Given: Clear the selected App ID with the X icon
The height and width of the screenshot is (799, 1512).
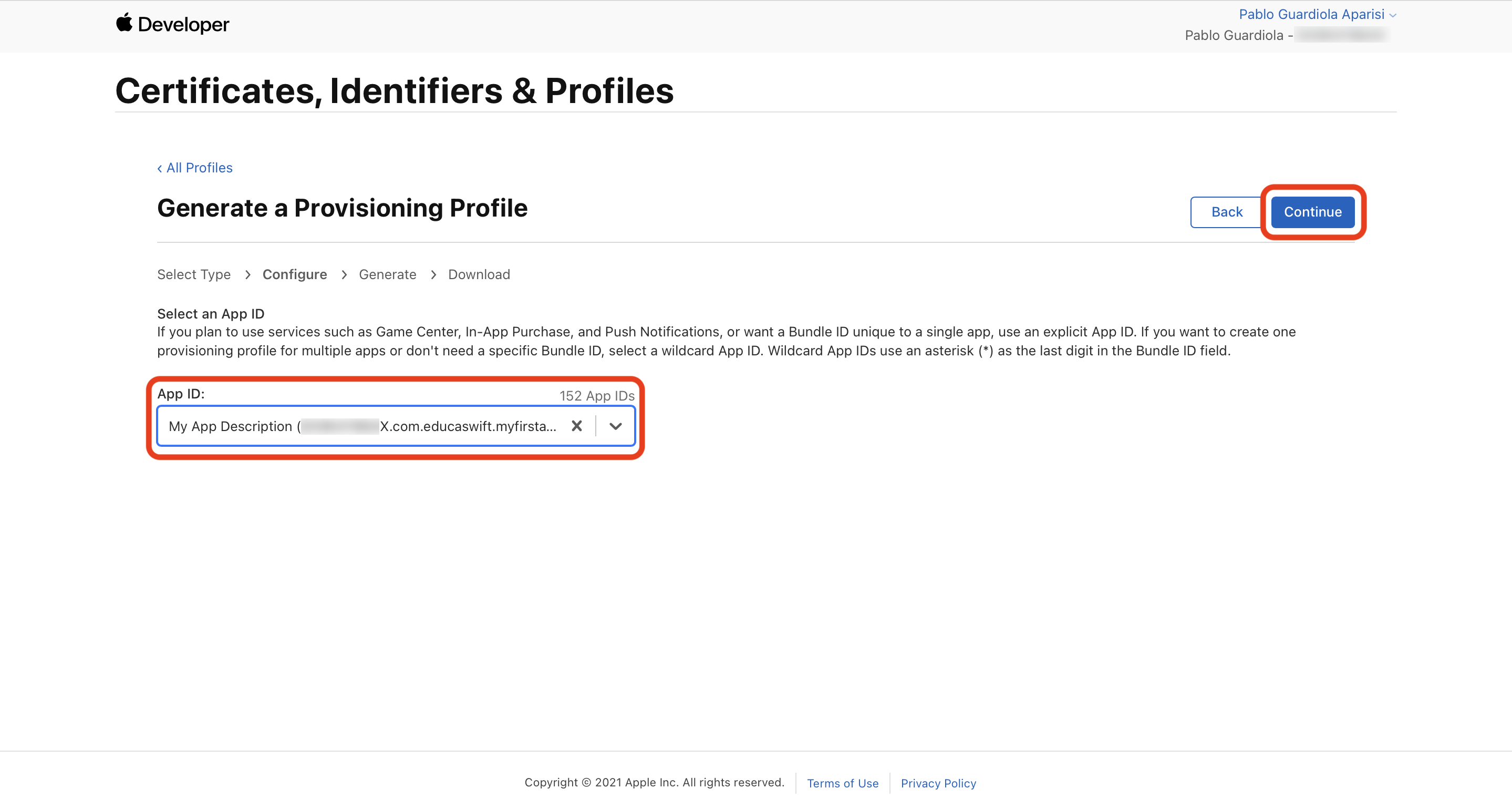Looking at the screenshot, I should (577, 426).
